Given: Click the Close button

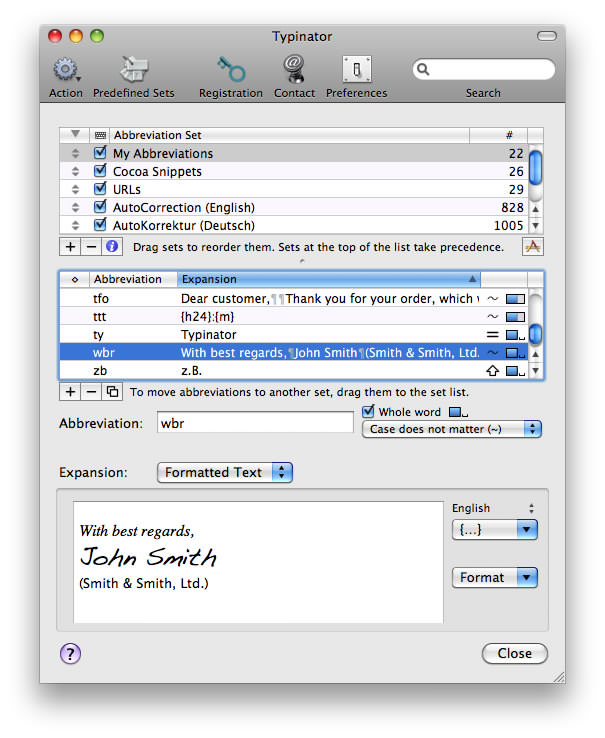Looking at the screenshot, I should (514, 653).
